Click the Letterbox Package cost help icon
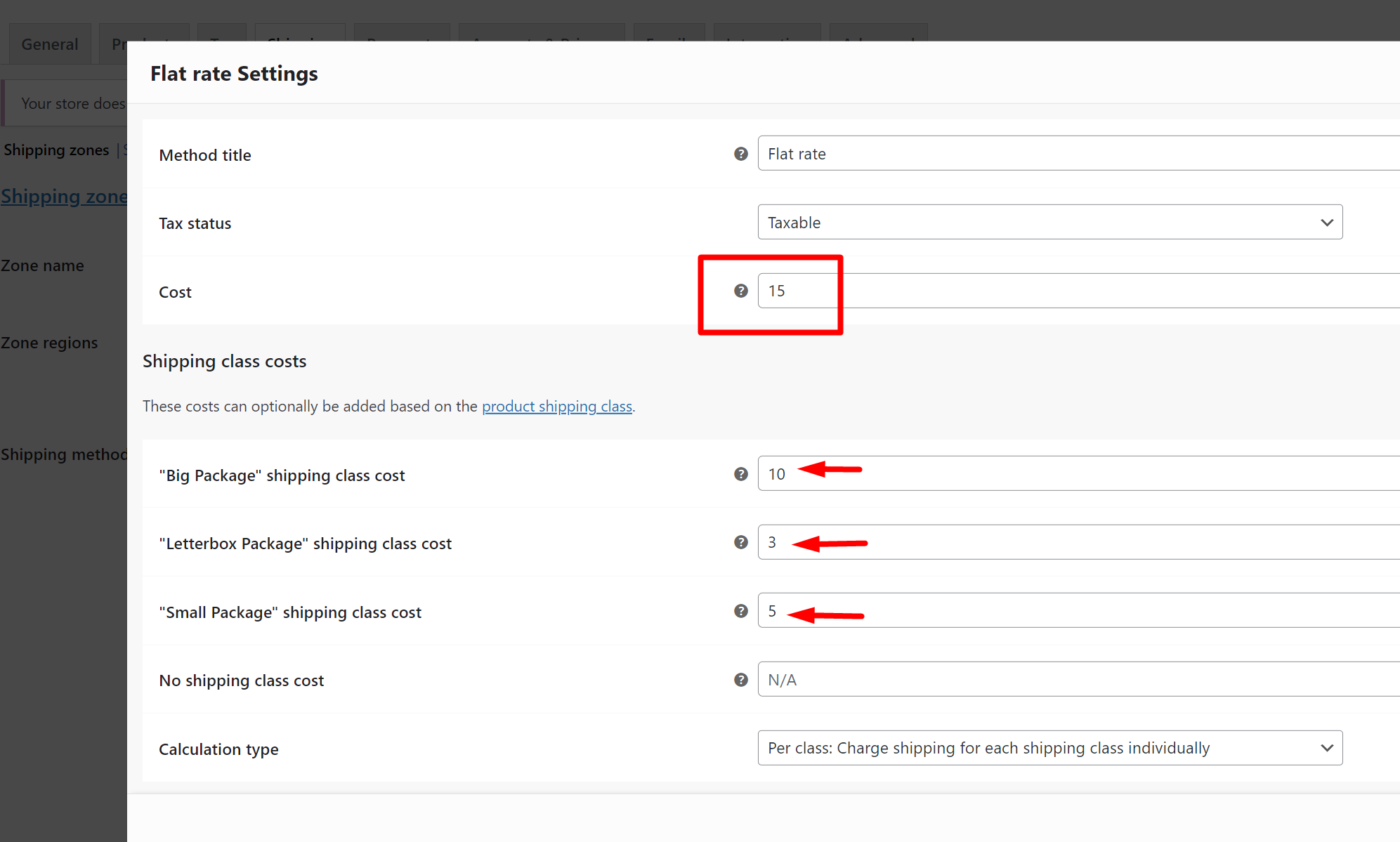1400x842 pixels. pos(741,542)
